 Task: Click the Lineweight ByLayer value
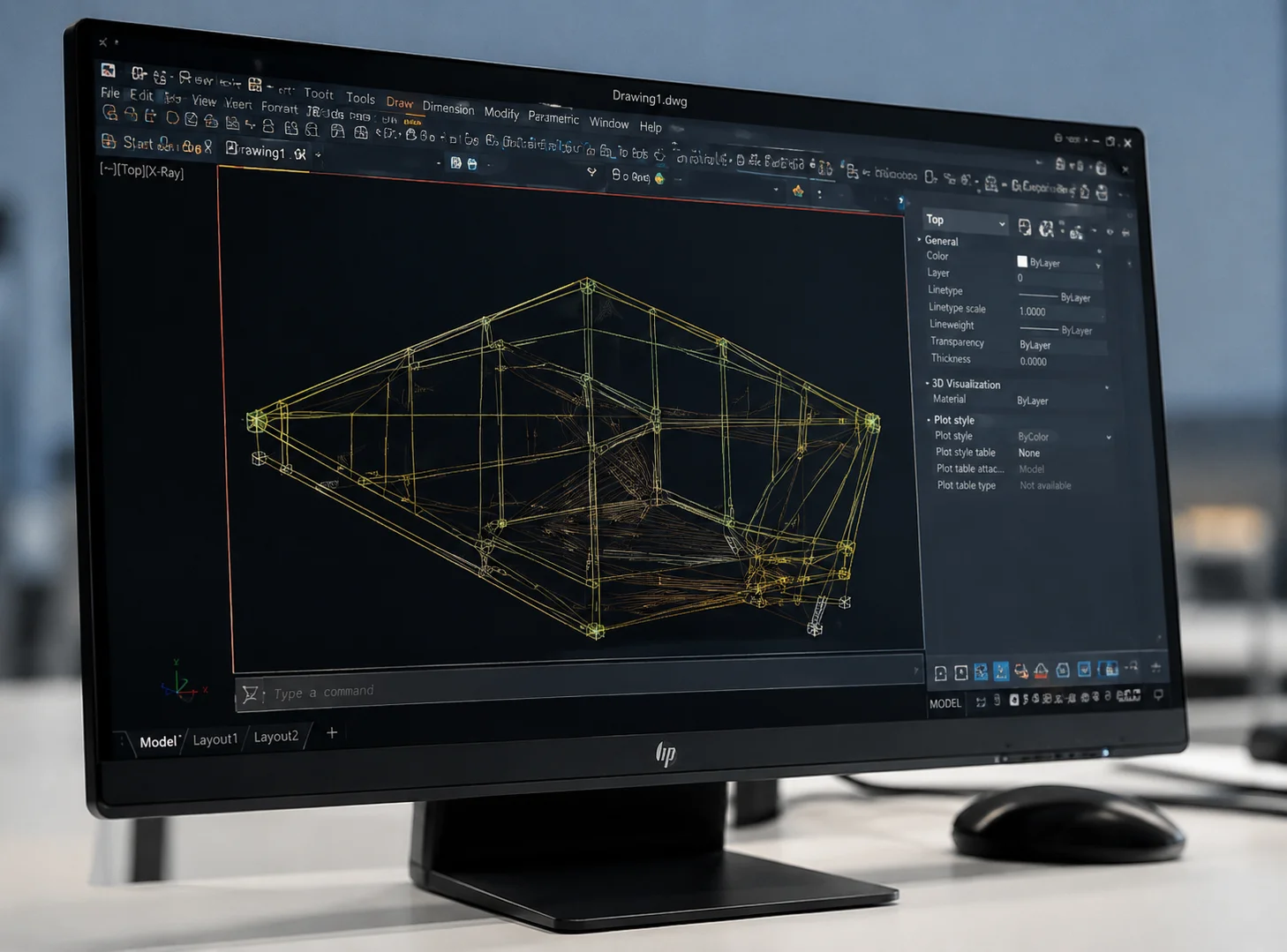coord(1077,330)
